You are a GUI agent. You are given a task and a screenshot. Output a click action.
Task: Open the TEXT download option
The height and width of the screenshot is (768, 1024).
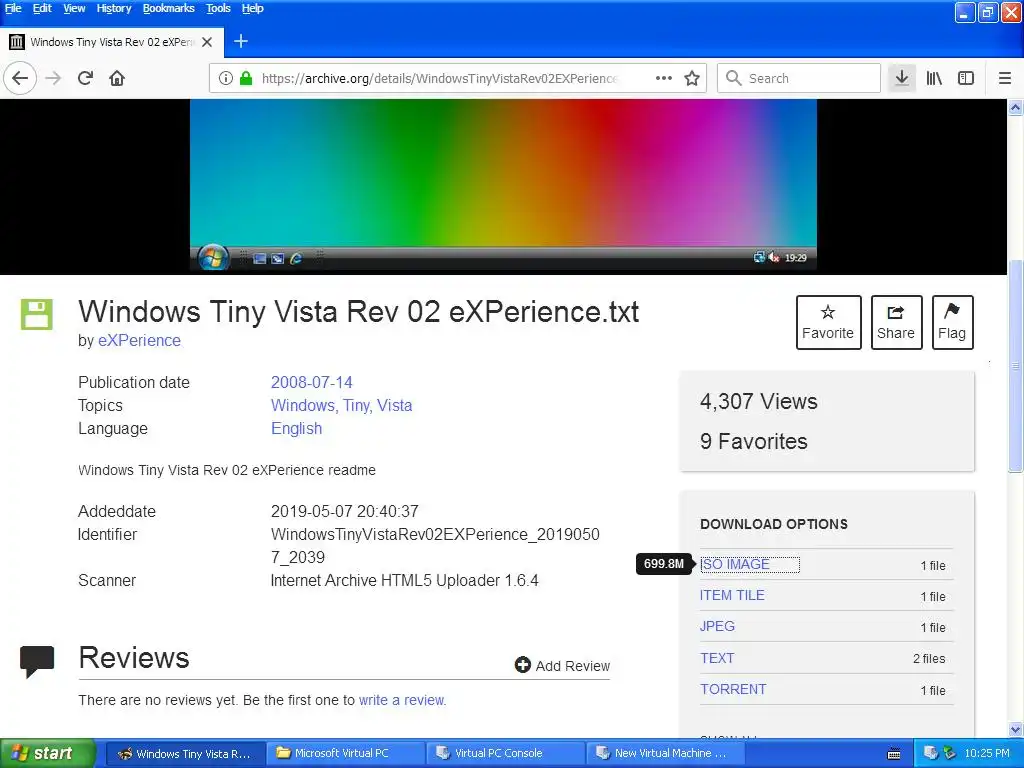pyautogui.click(x=717, y=658)
